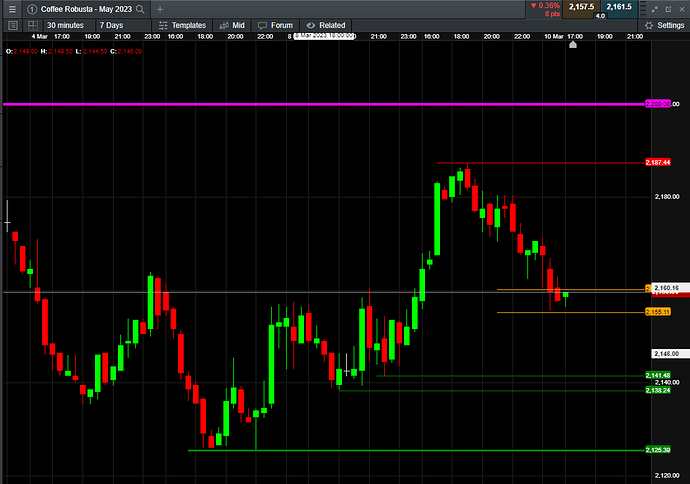The image size is (690, 484).
Task: Click the 2,160.16 current price label
Action: coord(670,288)
